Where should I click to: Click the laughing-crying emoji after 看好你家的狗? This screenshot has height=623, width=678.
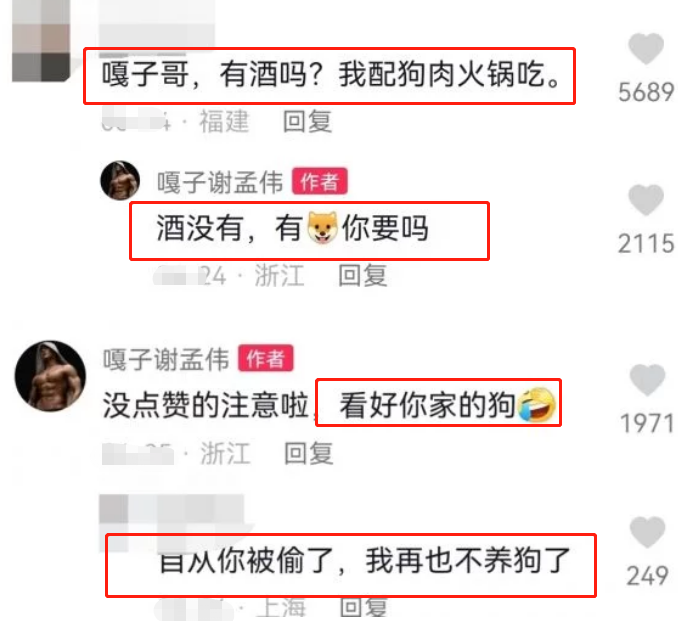pos(536,405)
